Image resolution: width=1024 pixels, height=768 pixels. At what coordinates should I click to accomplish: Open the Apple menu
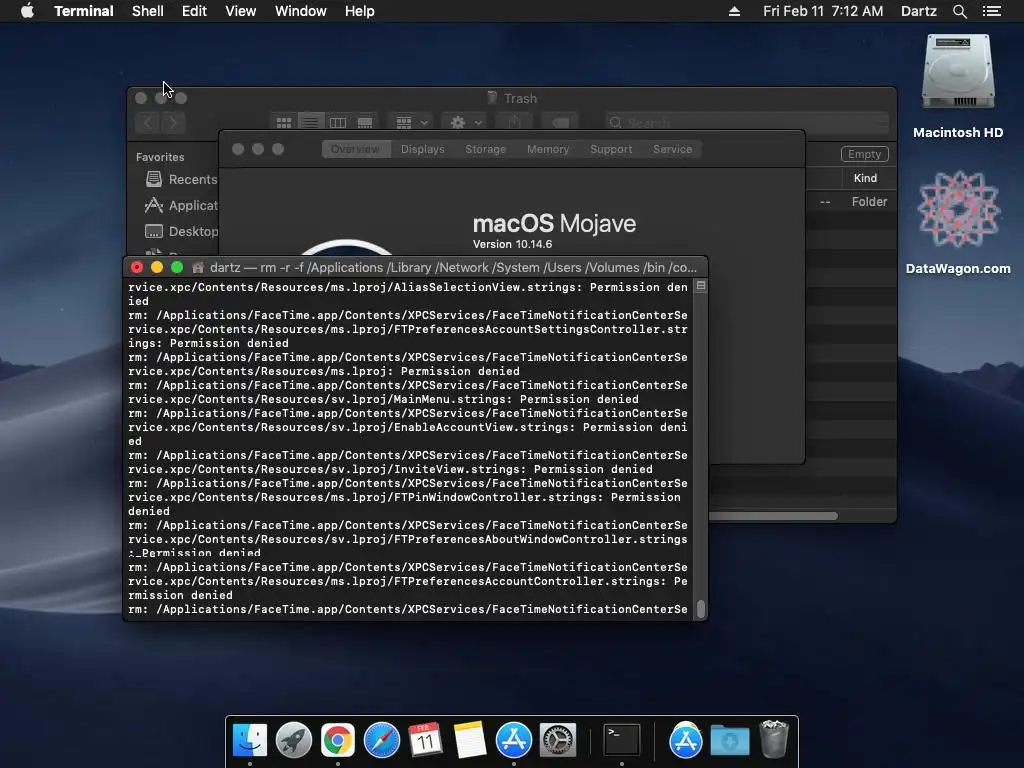(27, 11)
